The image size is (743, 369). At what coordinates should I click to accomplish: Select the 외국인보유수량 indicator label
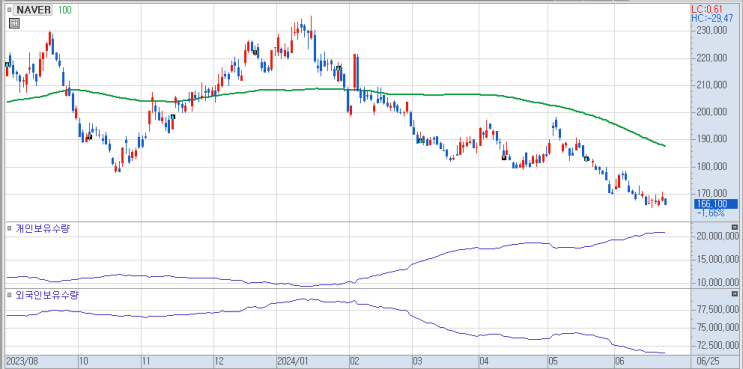pyautogui.click(x=47, y=295)
